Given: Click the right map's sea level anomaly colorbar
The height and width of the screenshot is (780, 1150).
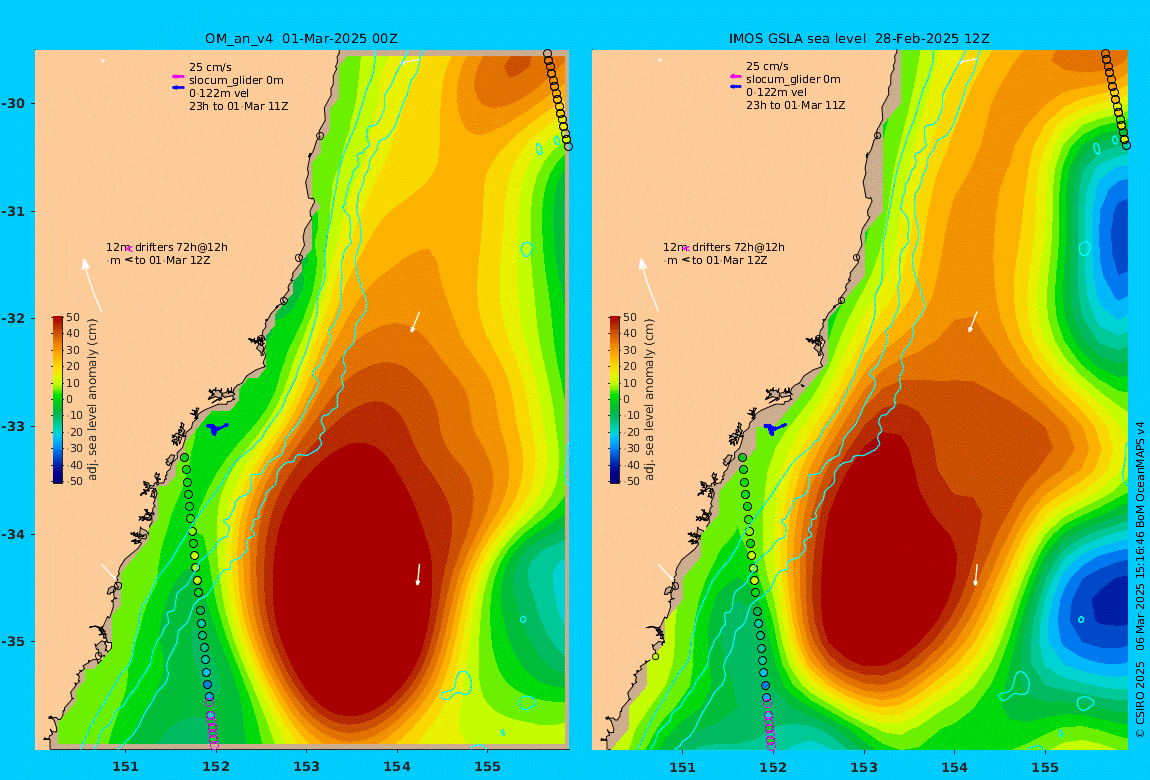Looking at the screenshot, I should (x=615, y=400).
